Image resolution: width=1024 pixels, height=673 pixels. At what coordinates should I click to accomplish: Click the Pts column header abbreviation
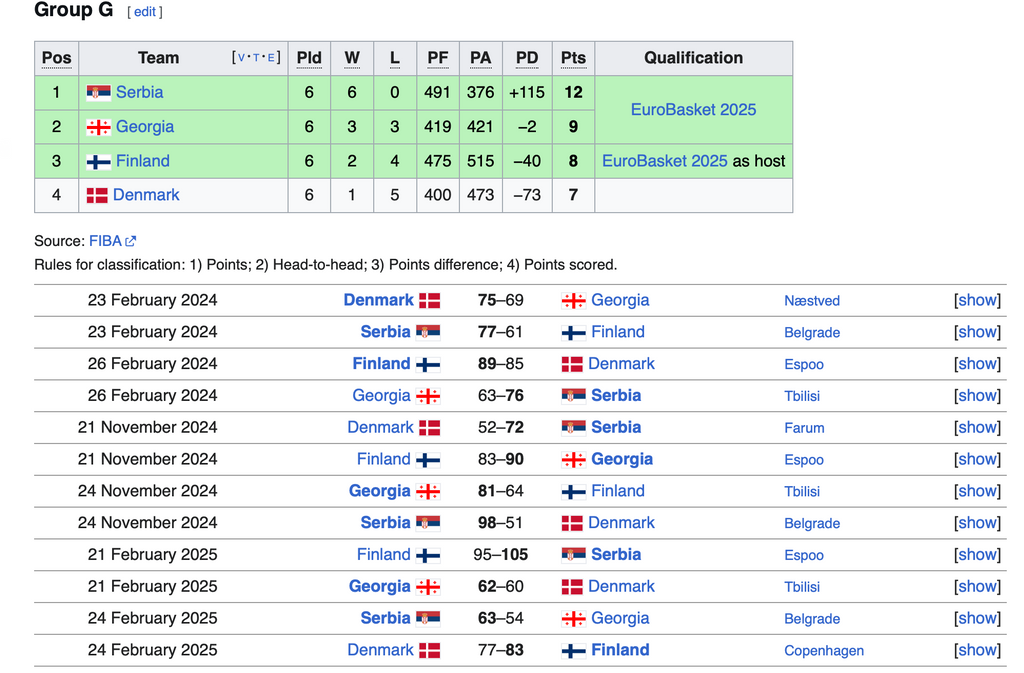coord(573,58)
